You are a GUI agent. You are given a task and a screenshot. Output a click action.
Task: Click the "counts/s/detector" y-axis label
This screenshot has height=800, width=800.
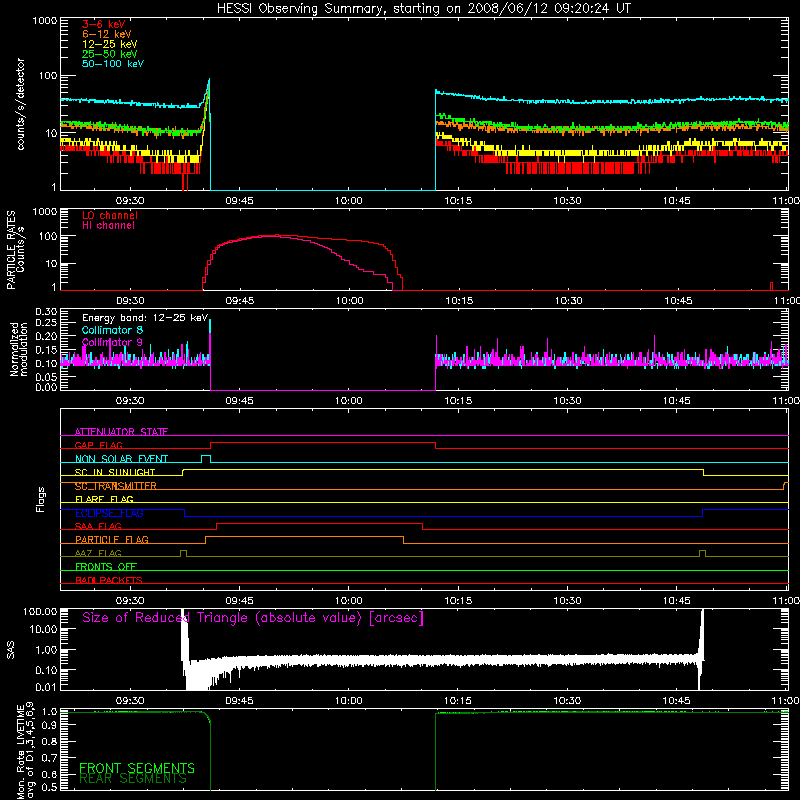coord(21,104)
